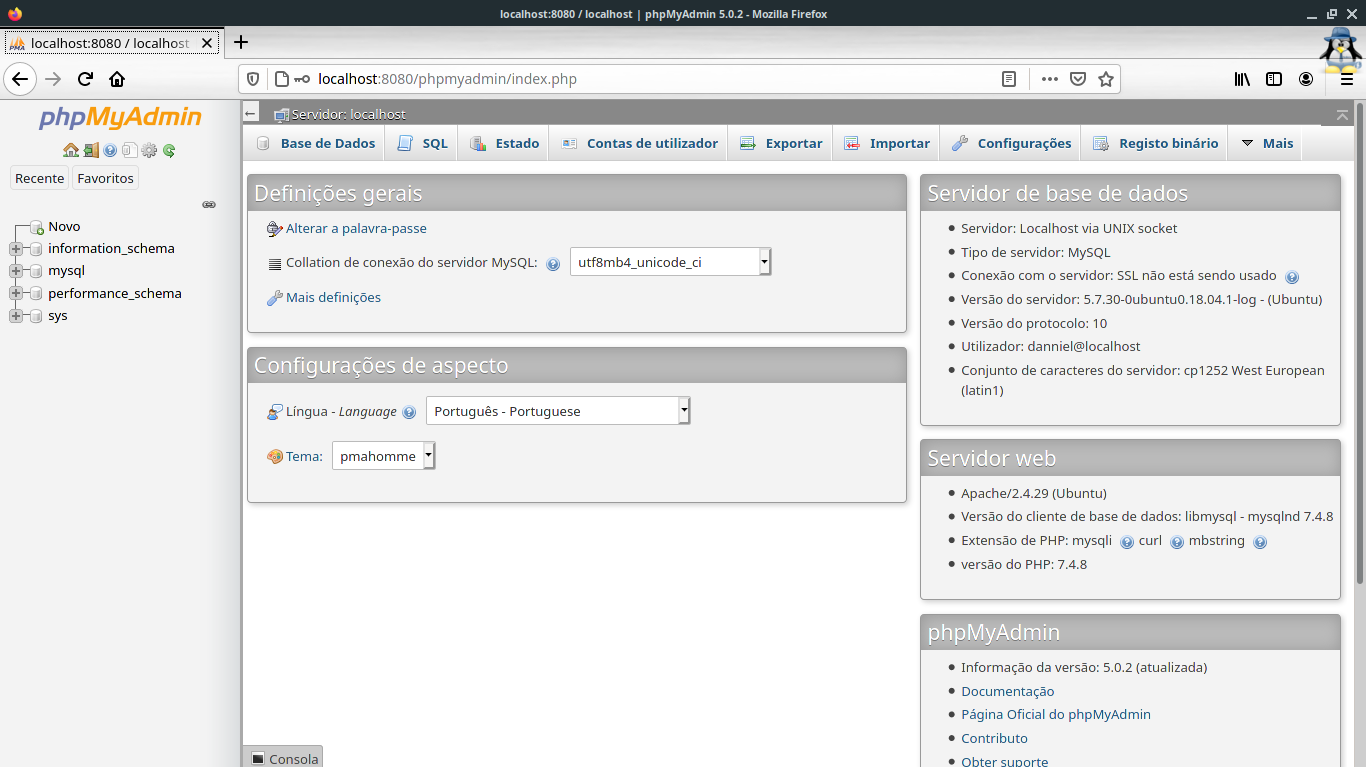Screen dimensions: 1366x767
Task: Open Página Oficial do phpMyAdmin link
Action: point(1056,715)
